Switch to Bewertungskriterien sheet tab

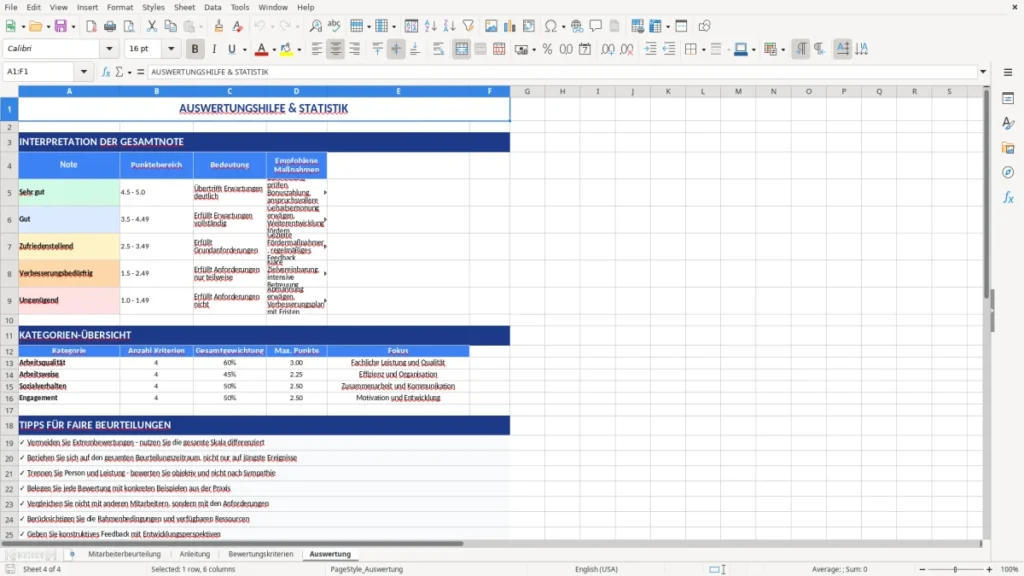pyautogui.click(x=261, y=554)
